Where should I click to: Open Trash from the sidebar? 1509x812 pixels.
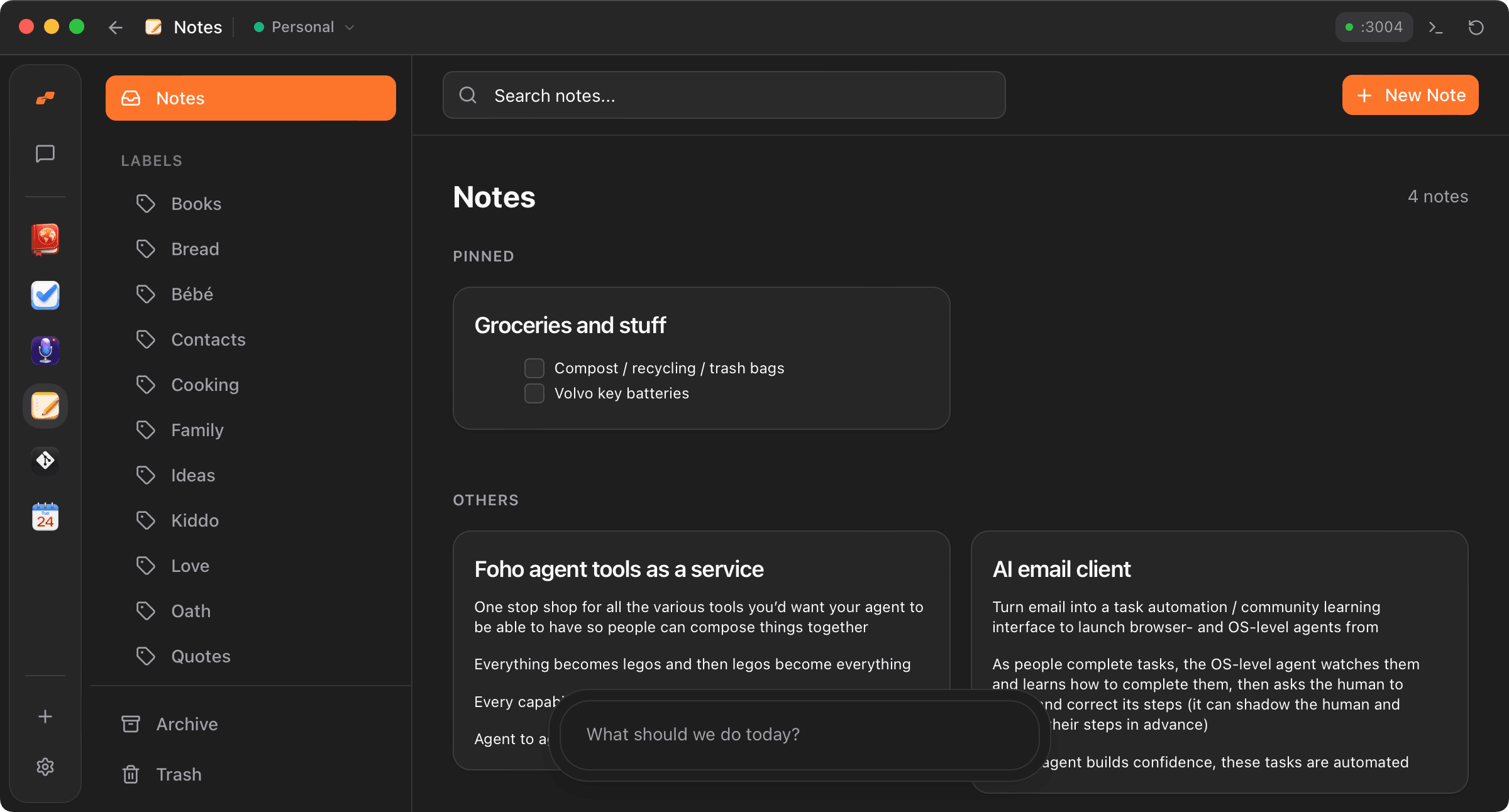[x=179, y=774]
